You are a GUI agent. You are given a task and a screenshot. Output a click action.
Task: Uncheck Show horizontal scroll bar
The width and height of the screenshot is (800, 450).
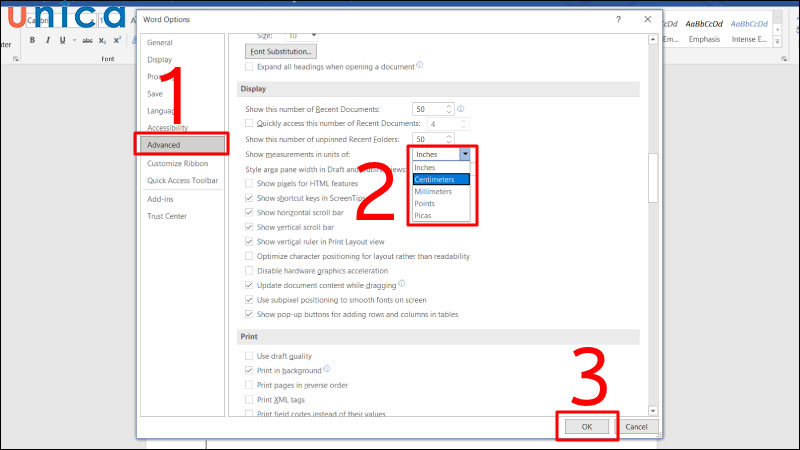coord(250,213)
